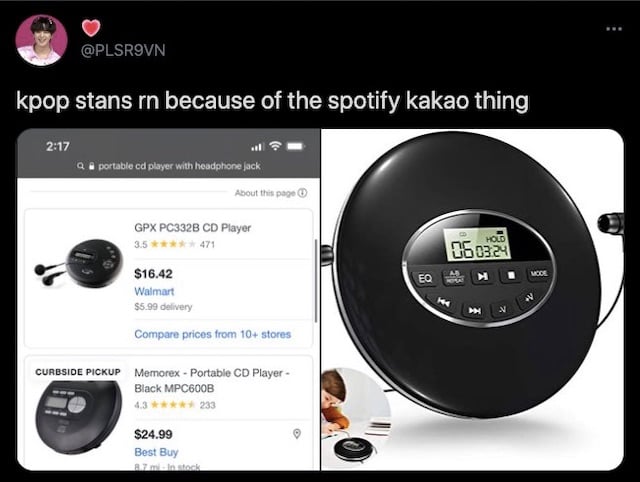This screenshot has width=640, height=482.
Task: Expand Compare prices from 10+ stores
Action: [212, 334]
